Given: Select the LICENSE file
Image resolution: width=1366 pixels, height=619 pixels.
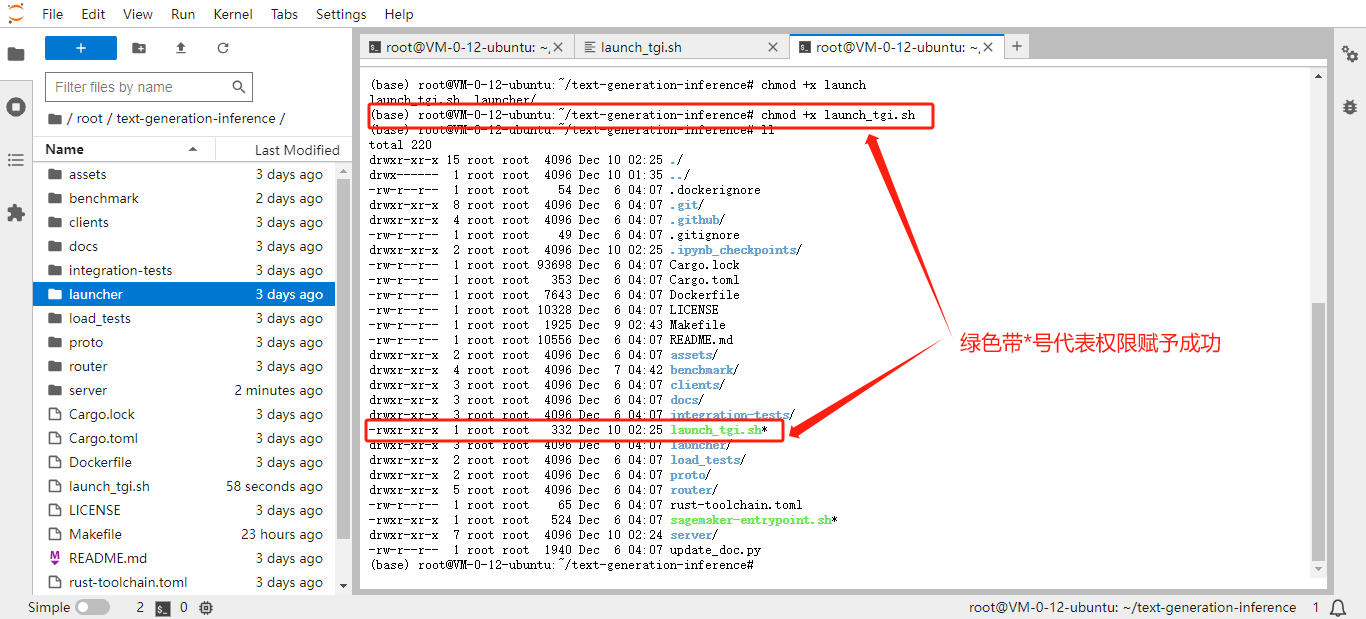Looking at the screenshot, I should coord(184,510).
